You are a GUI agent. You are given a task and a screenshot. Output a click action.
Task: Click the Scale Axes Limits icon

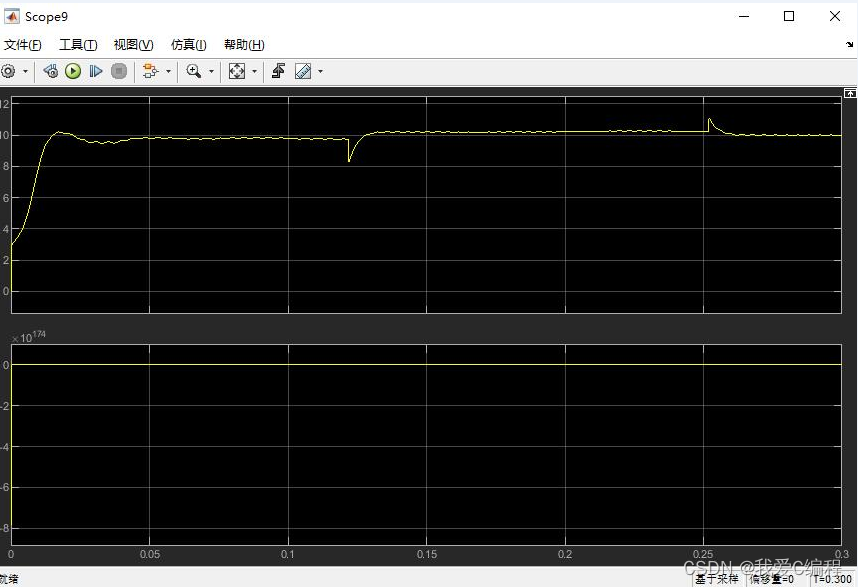point(237,71)
